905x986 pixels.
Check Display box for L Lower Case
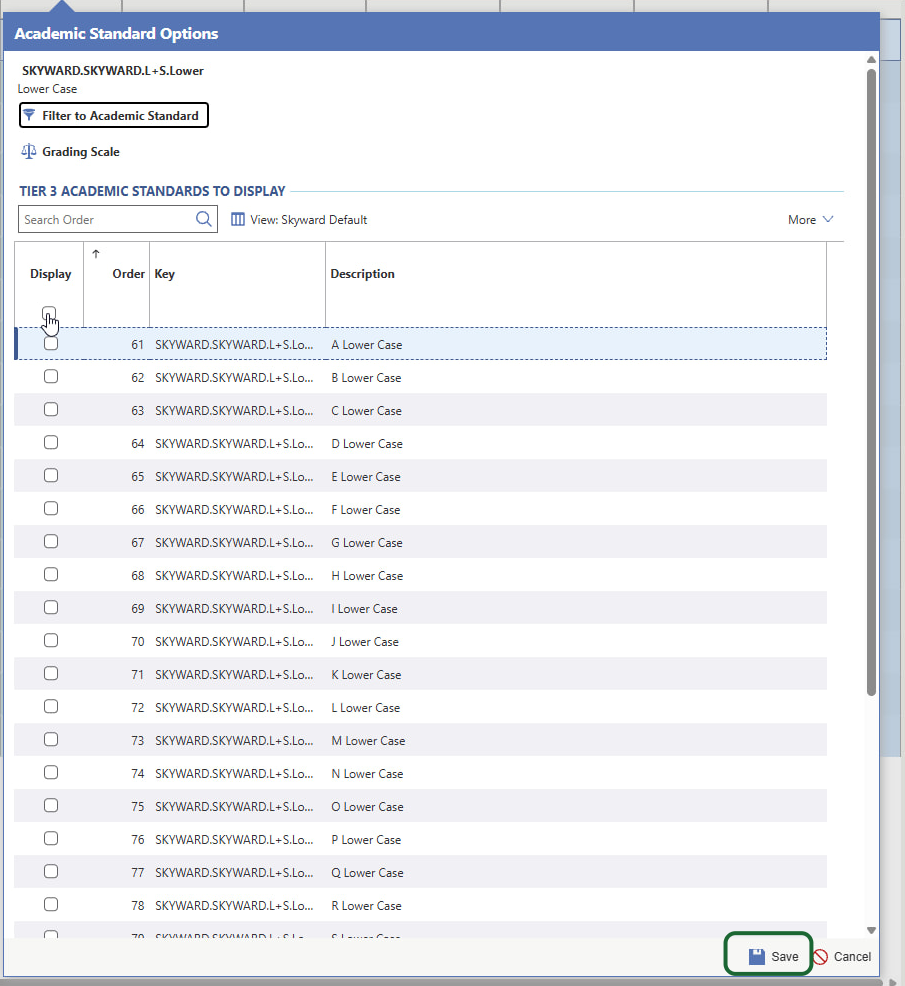tap(51, 706)
